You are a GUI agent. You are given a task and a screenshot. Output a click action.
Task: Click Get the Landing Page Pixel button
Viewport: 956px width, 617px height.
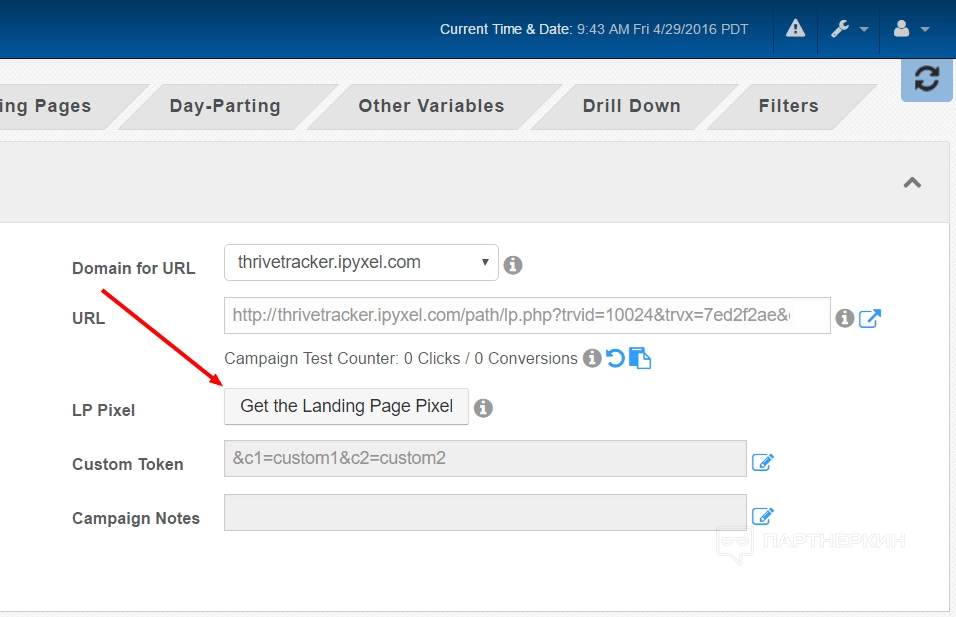[346, 406]
